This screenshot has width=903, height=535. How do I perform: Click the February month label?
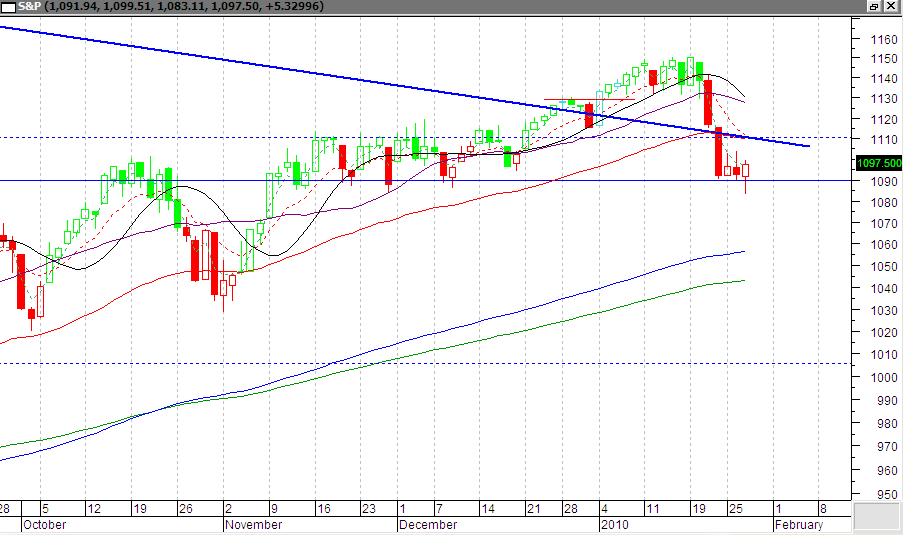[x=799, y=525]
